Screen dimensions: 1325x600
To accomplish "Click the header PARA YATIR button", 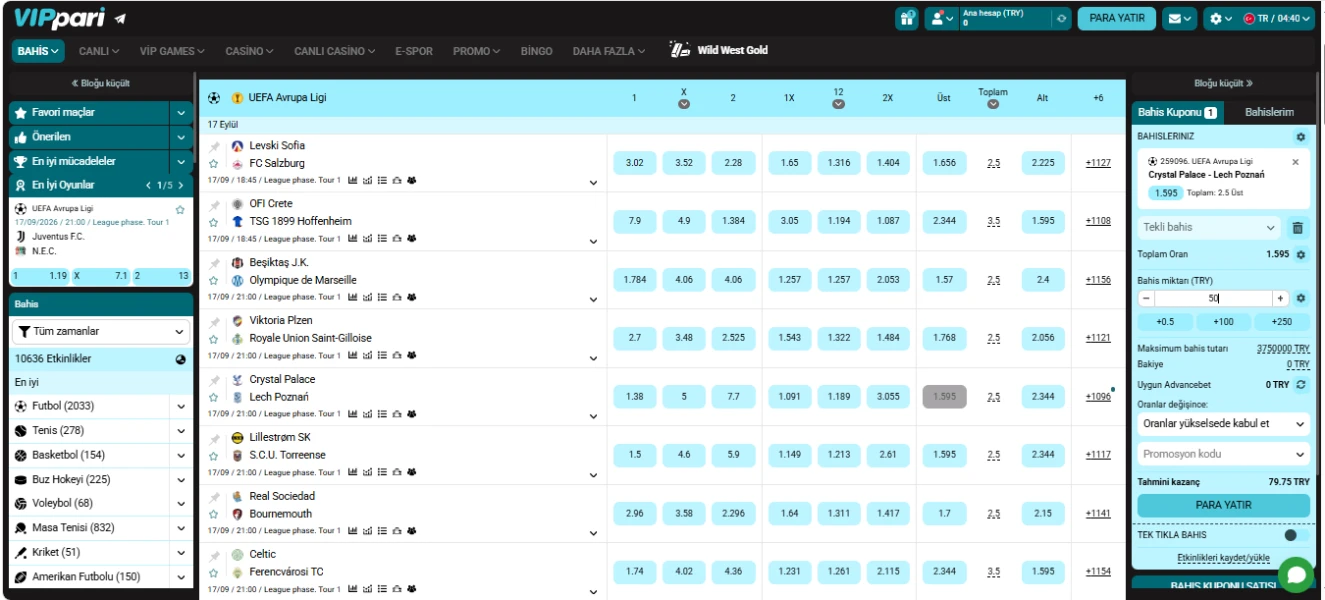I will pyautogui.click(x=1117, y=18).
